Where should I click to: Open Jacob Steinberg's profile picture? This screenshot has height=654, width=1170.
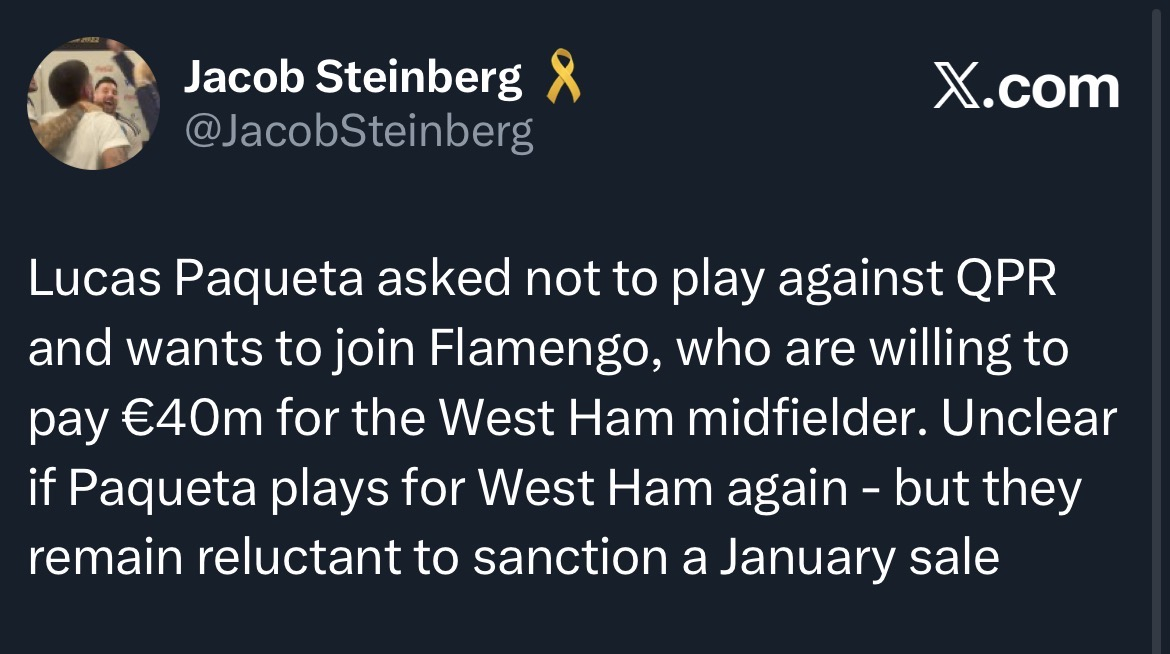tap(92, 103)
